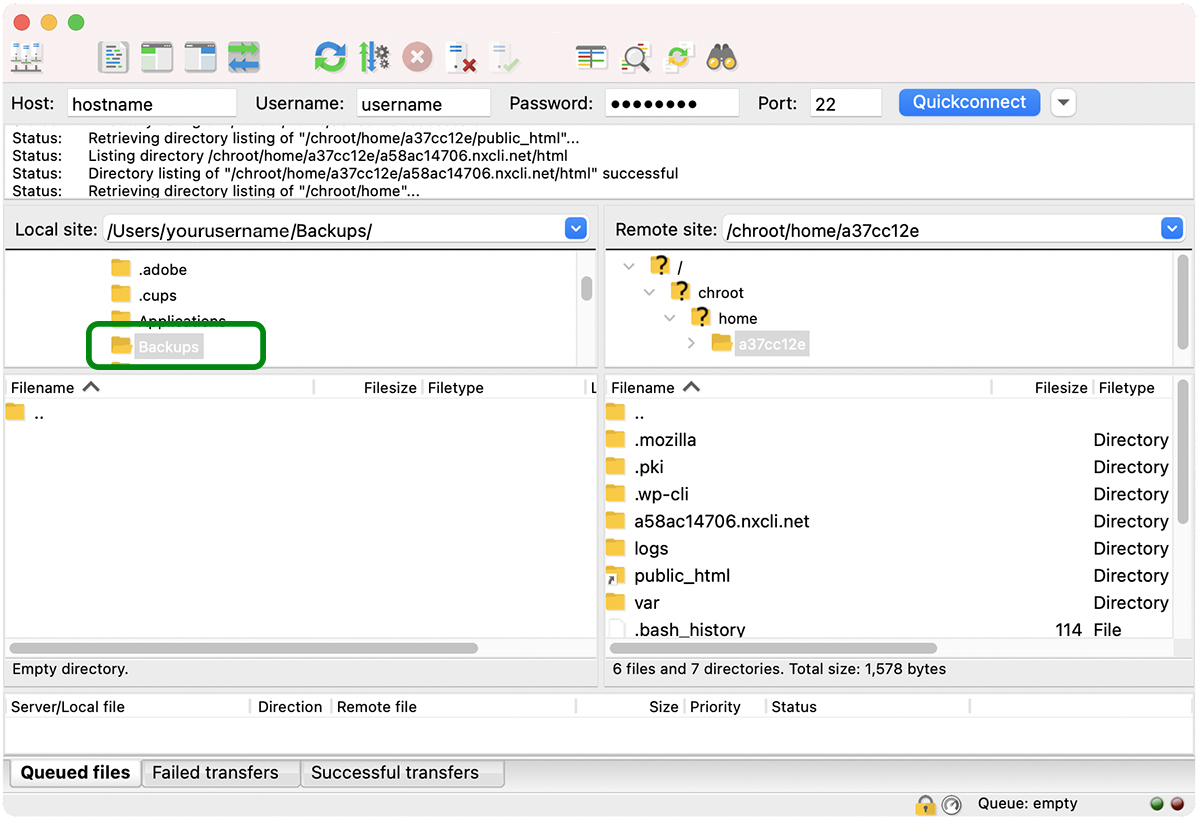The width and height of the screenshot is (1200, 822).
Task: Open the Local site path dropdown
Action: 576,229
